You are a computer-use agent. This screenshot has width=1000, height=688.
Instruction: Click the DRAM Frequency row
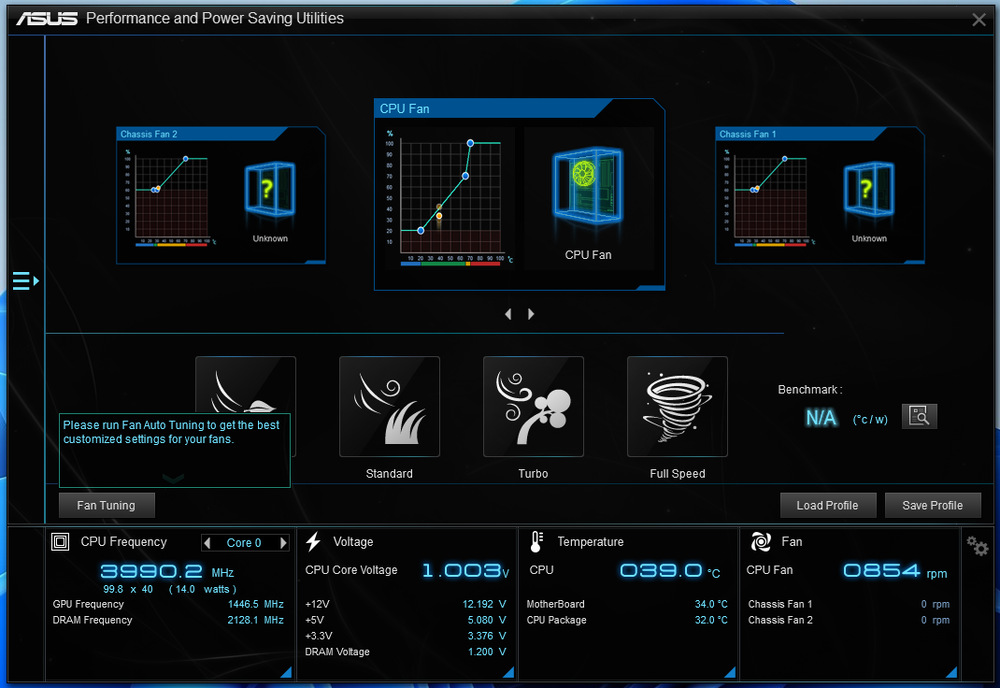click(168, 620)
